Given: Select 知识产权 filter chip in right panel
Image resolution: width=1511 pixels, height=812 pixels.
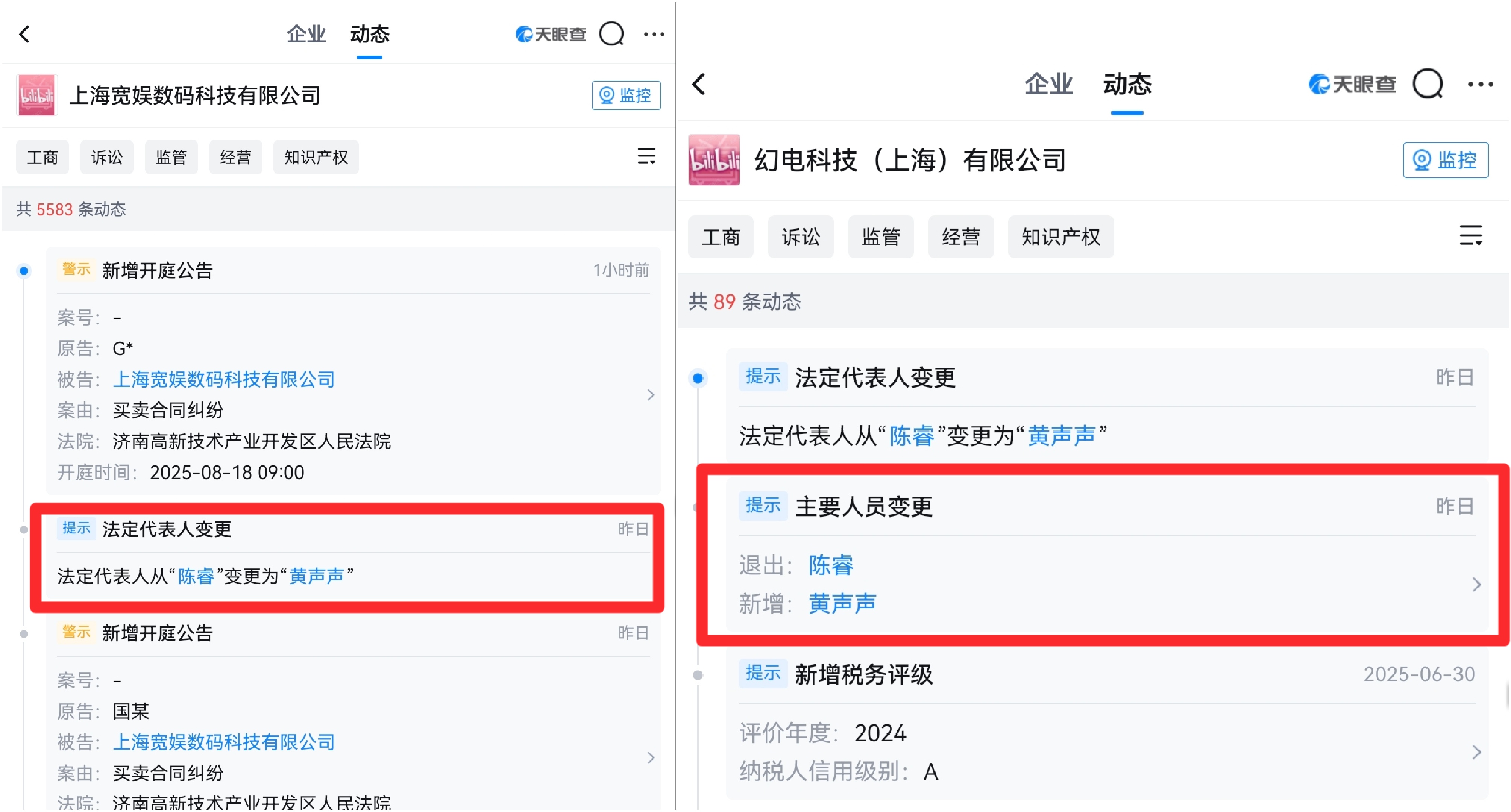Looking at the screenshot, I should pyautogui.click(x=1060, y=237).
